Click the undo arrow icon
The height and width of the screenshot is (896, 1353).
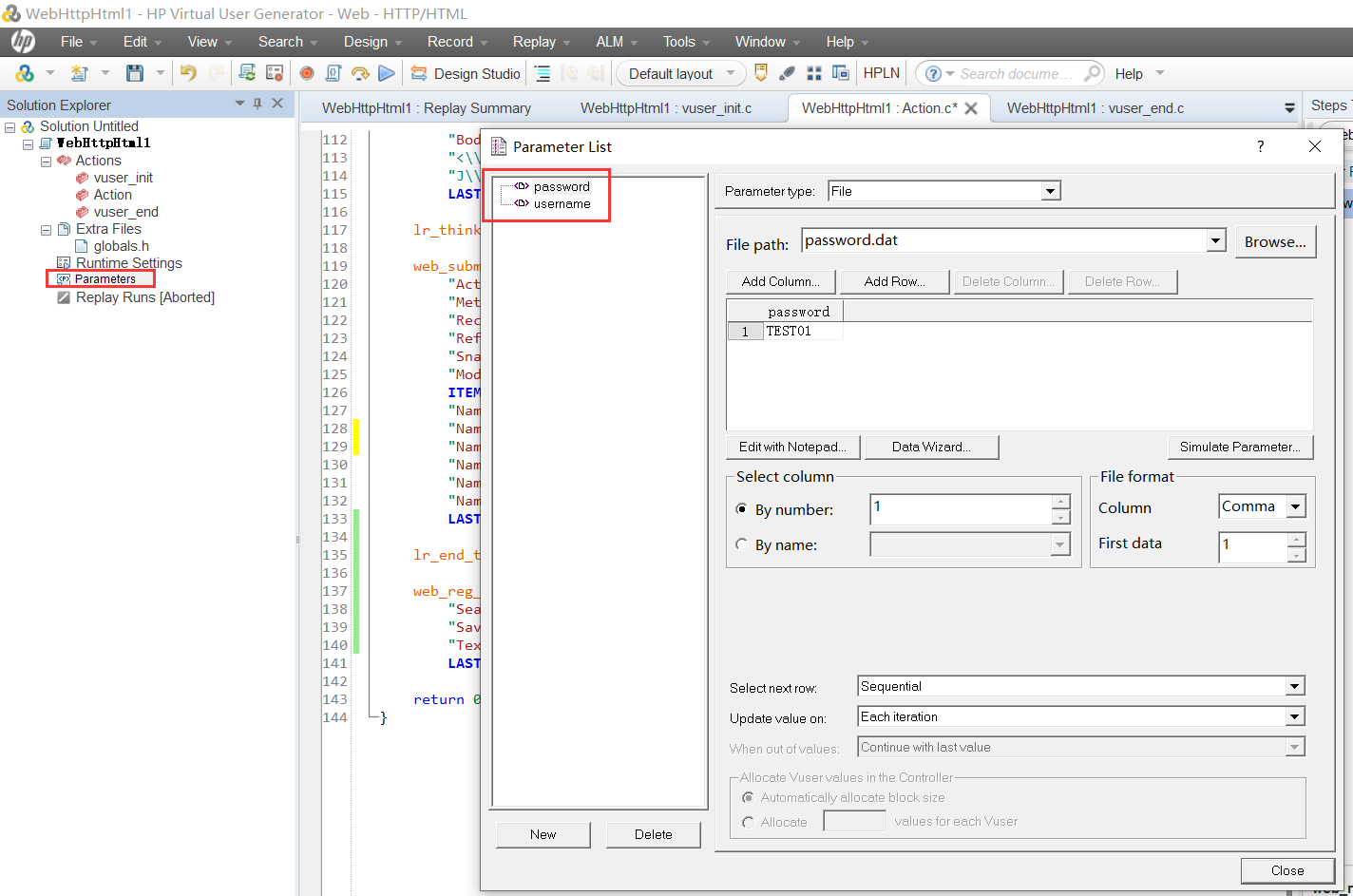pos(188,73)
